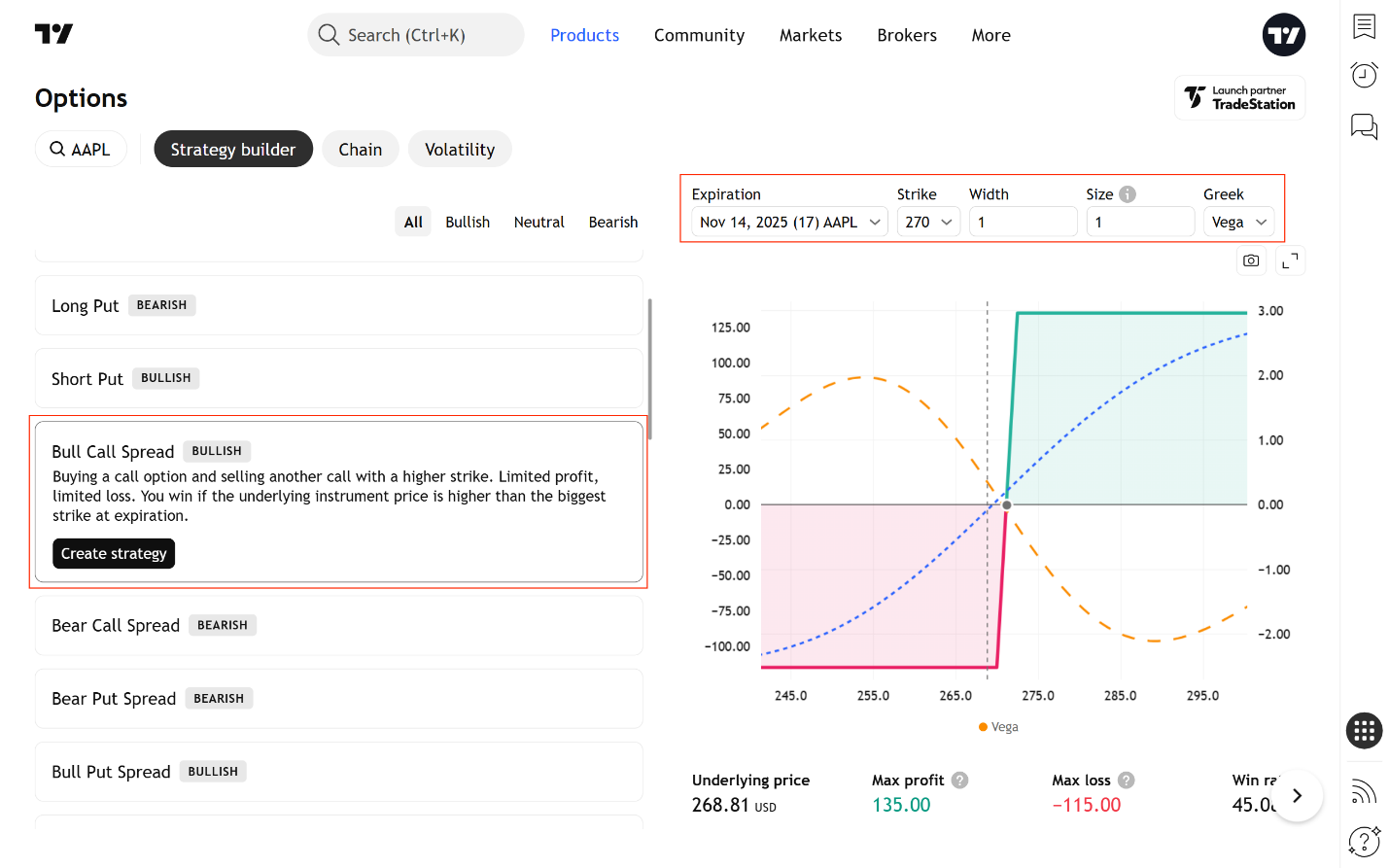The width and height of the screenshot is (1389, 868).
Task: Open the Products menu
Action: (x=584, y=35)
